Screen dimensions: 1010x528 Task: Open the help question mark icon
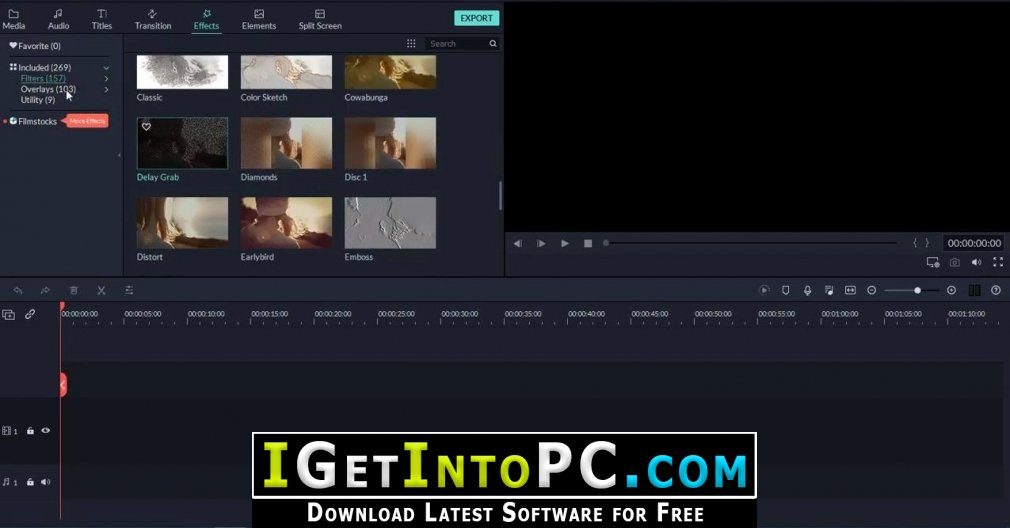[996, 290]
